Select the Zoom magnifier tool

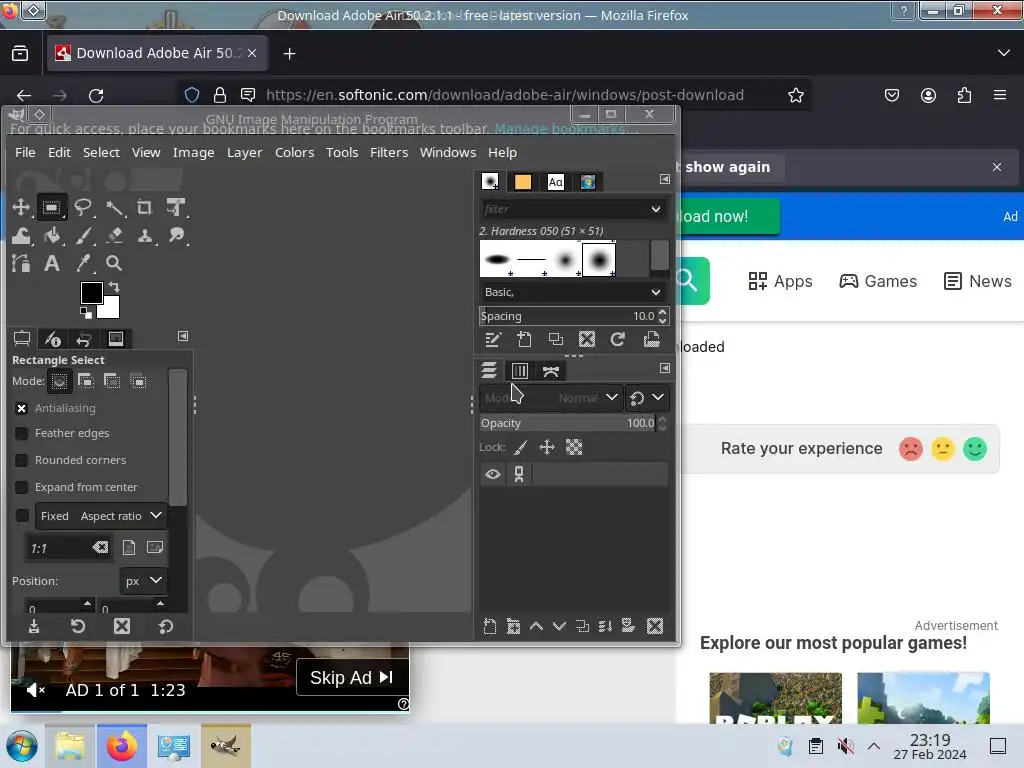point(114,263)
